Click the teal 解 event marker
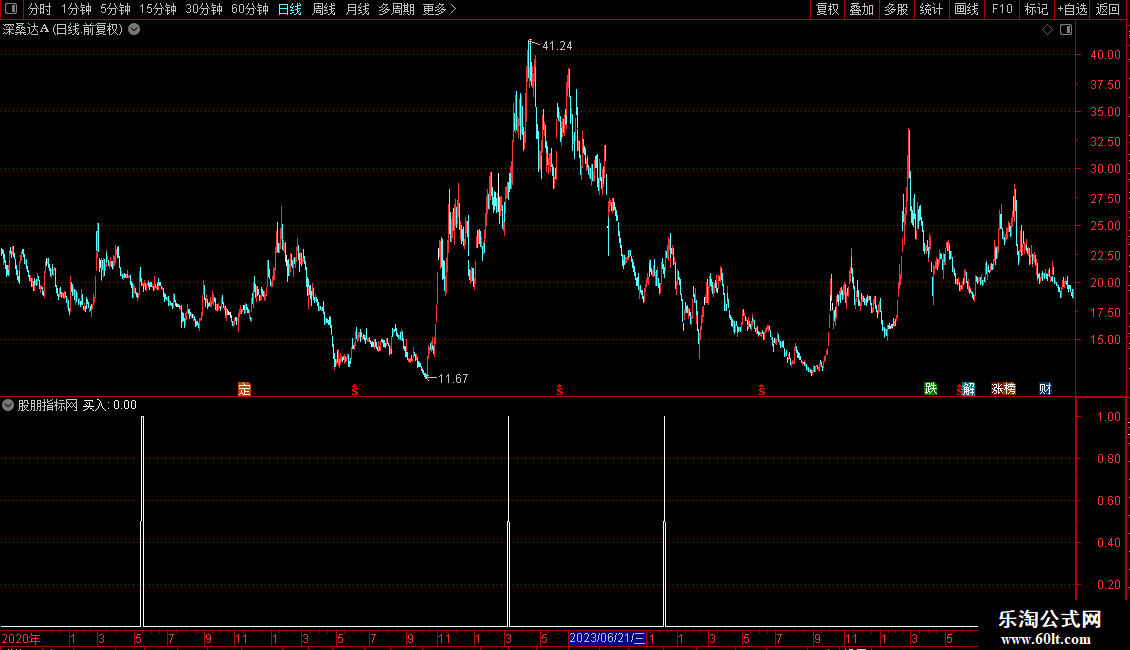The image size is (1130, 650). (969, 389)
